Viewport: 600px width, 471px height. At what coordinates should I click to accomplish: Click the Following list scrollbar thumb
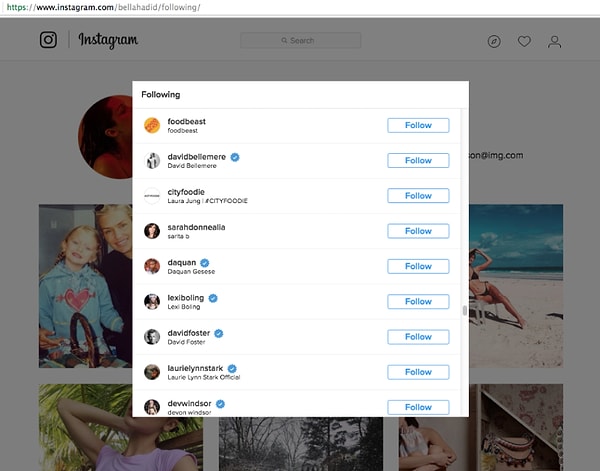(x=463, y=309)
